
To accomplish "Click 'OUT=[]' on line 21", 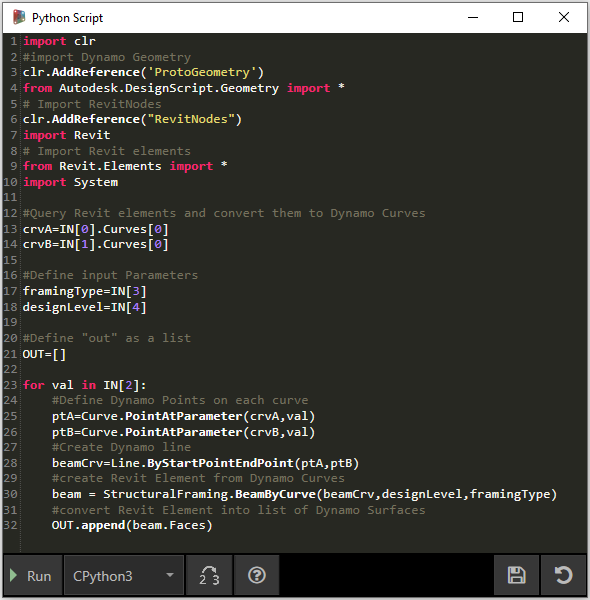I will [x=44, y=354].
